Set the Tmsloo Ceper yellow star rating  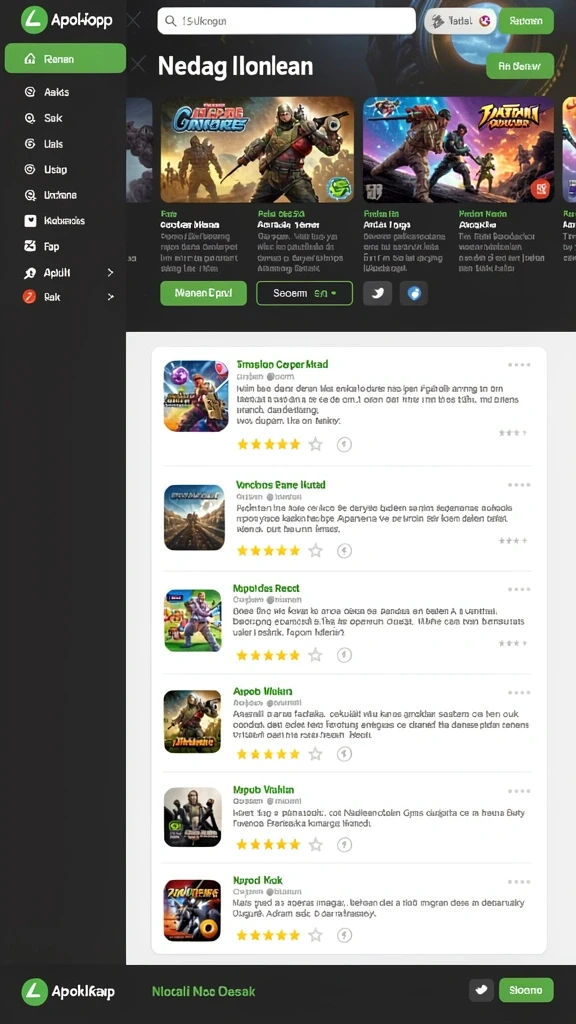click(x=268, y=445)
